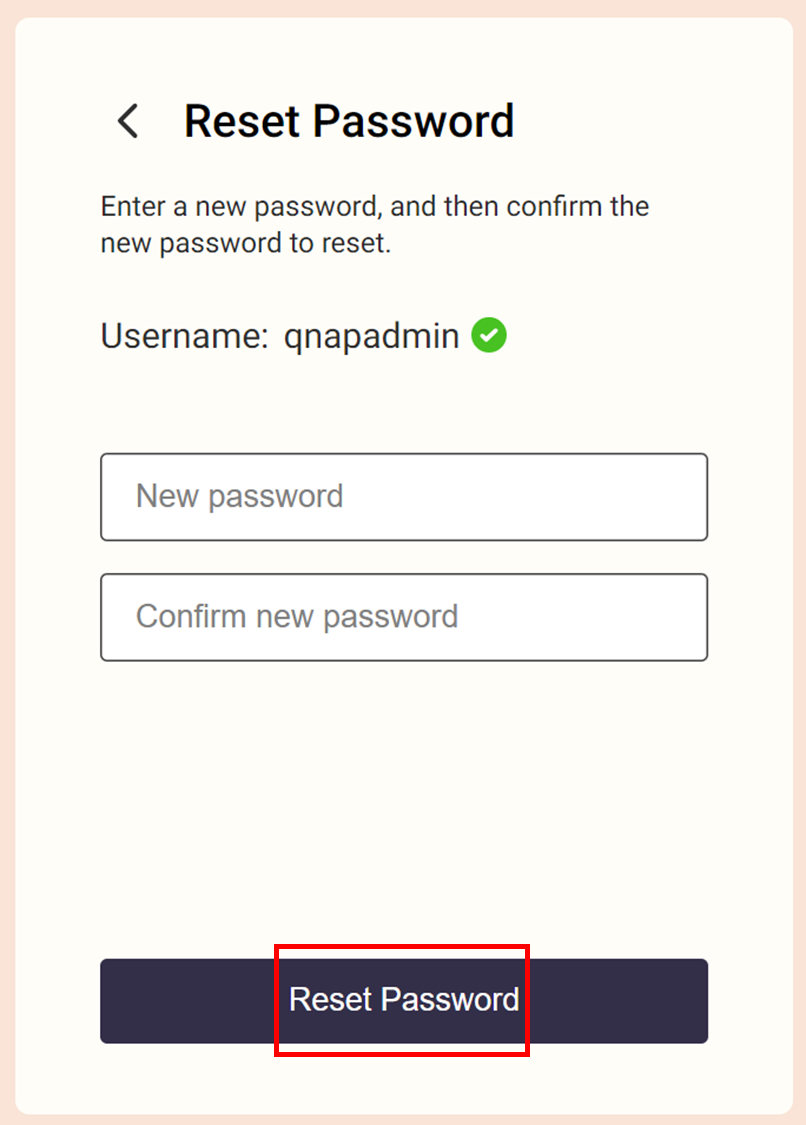Click the peach border outside the card
Viewport: 806px width, 1125px height.
pyautogui.click(x=7, y=560)
